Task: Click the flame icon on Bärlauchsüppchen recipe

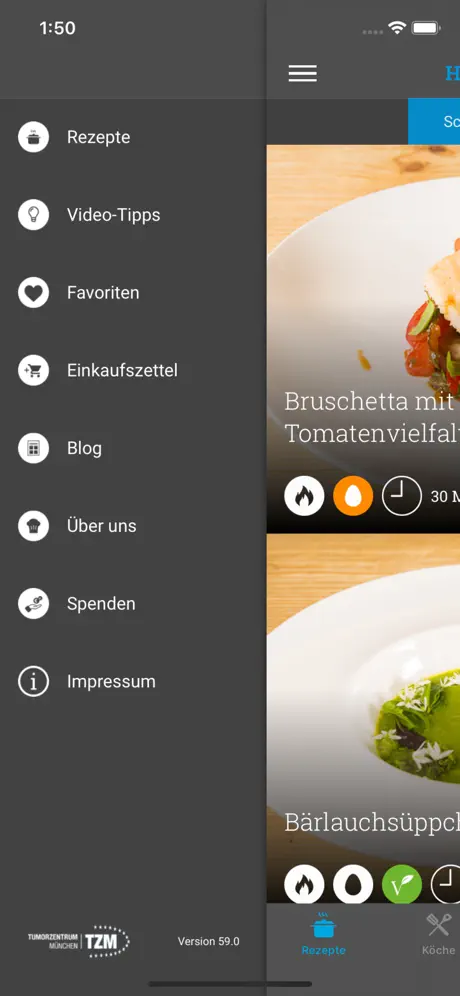Action: coord(304,884)
